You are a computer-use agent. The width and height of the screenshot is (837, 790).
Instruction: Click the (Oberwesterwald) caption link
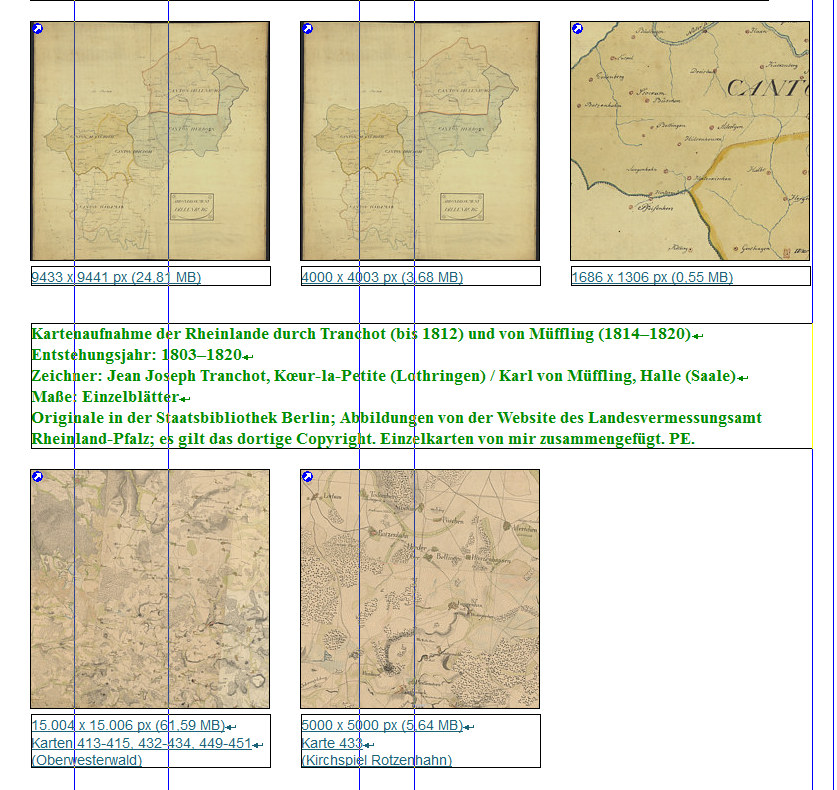tap(87, 760)
